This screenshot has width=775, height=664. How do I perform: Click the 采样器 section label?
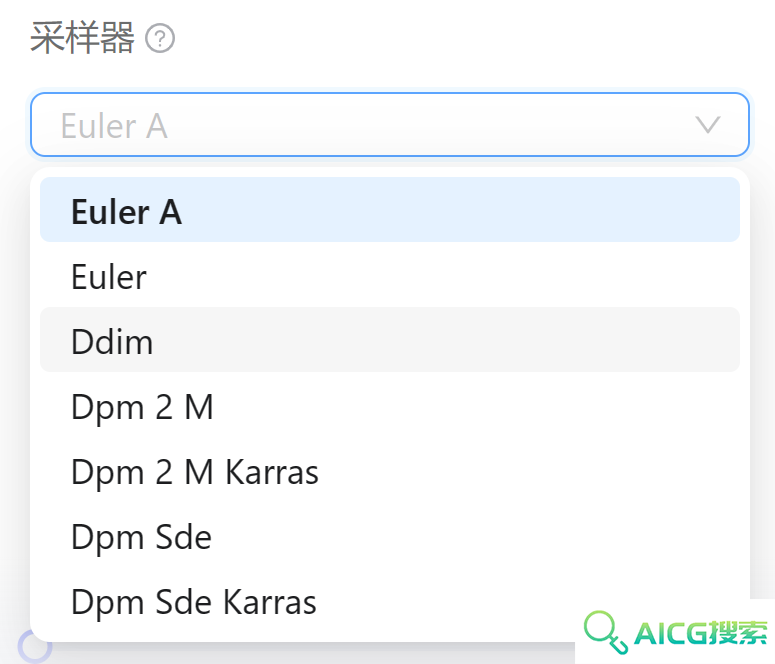pos(82,38)
